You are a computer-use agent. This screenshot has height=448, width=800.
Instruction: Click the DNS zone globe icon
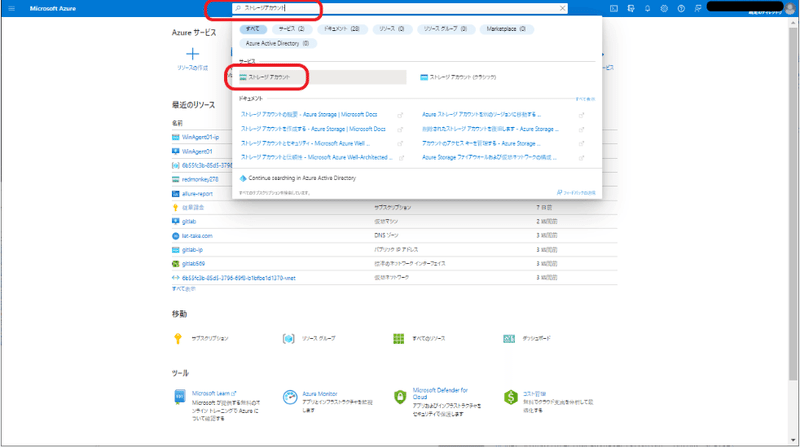(176, 236)
